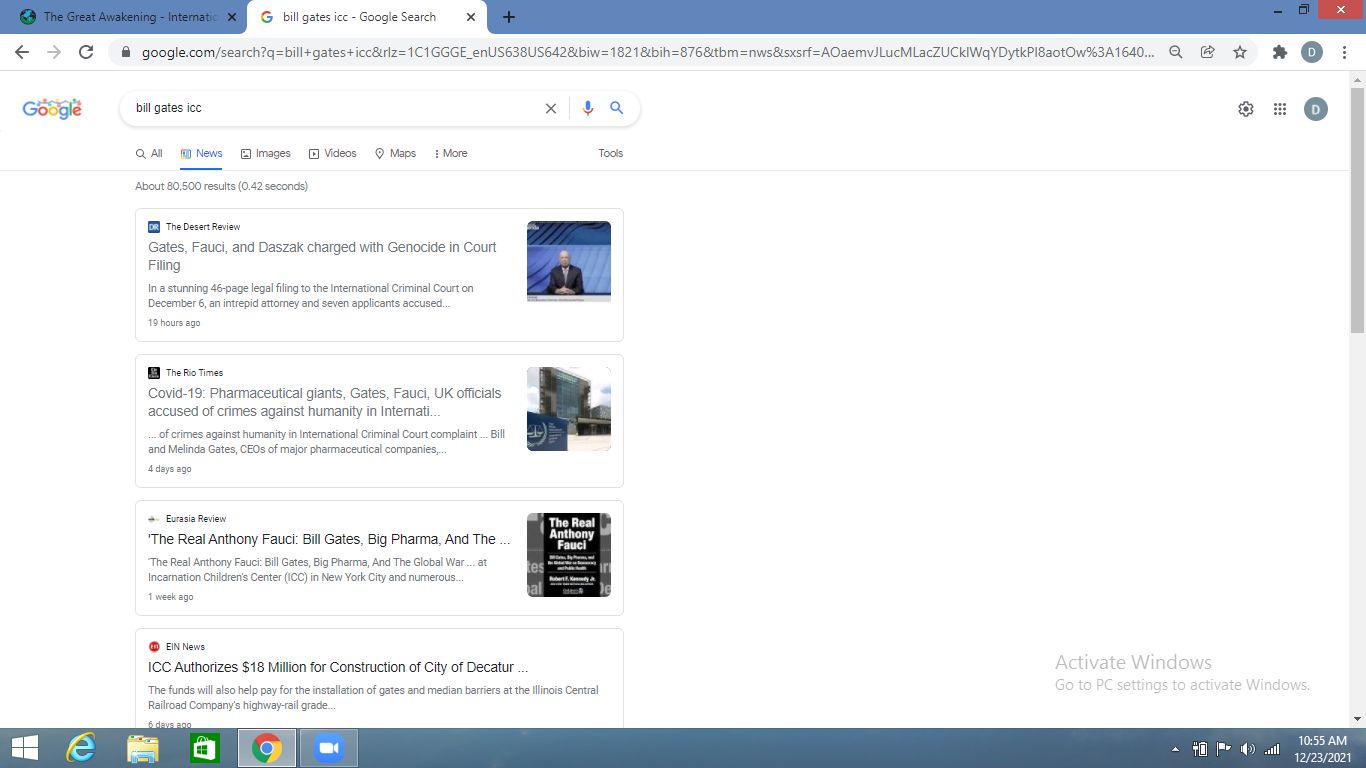1366x768 pixels.
Task: Open Chrome profile D in toolbar
Action: pyautogui.click(x=1312, y=52)
